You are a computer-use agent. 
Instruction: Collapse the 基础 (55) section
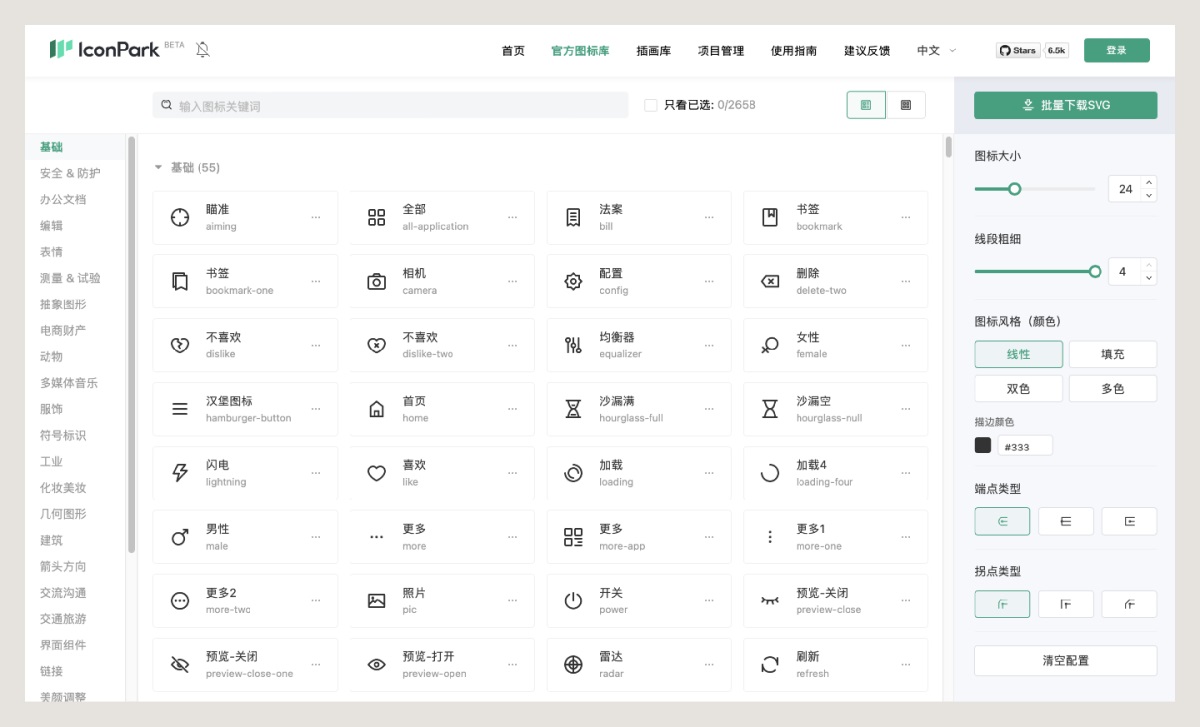158,168
